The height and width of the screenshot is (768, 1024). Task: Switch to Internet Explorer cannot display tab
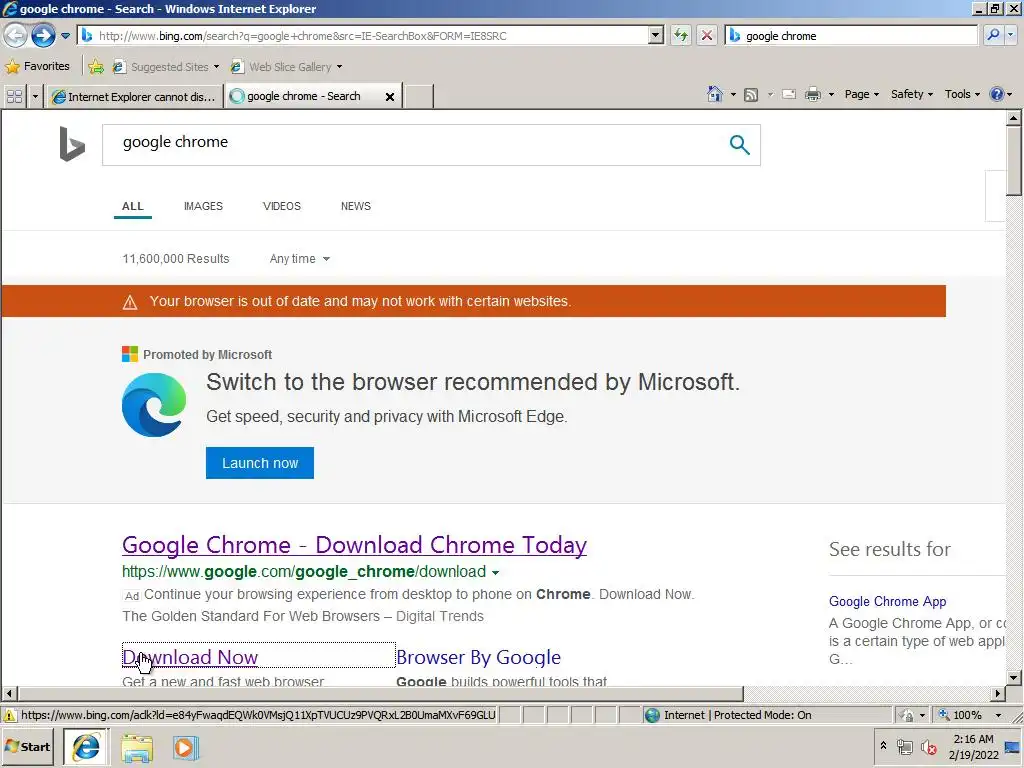[x=135, y=97]
